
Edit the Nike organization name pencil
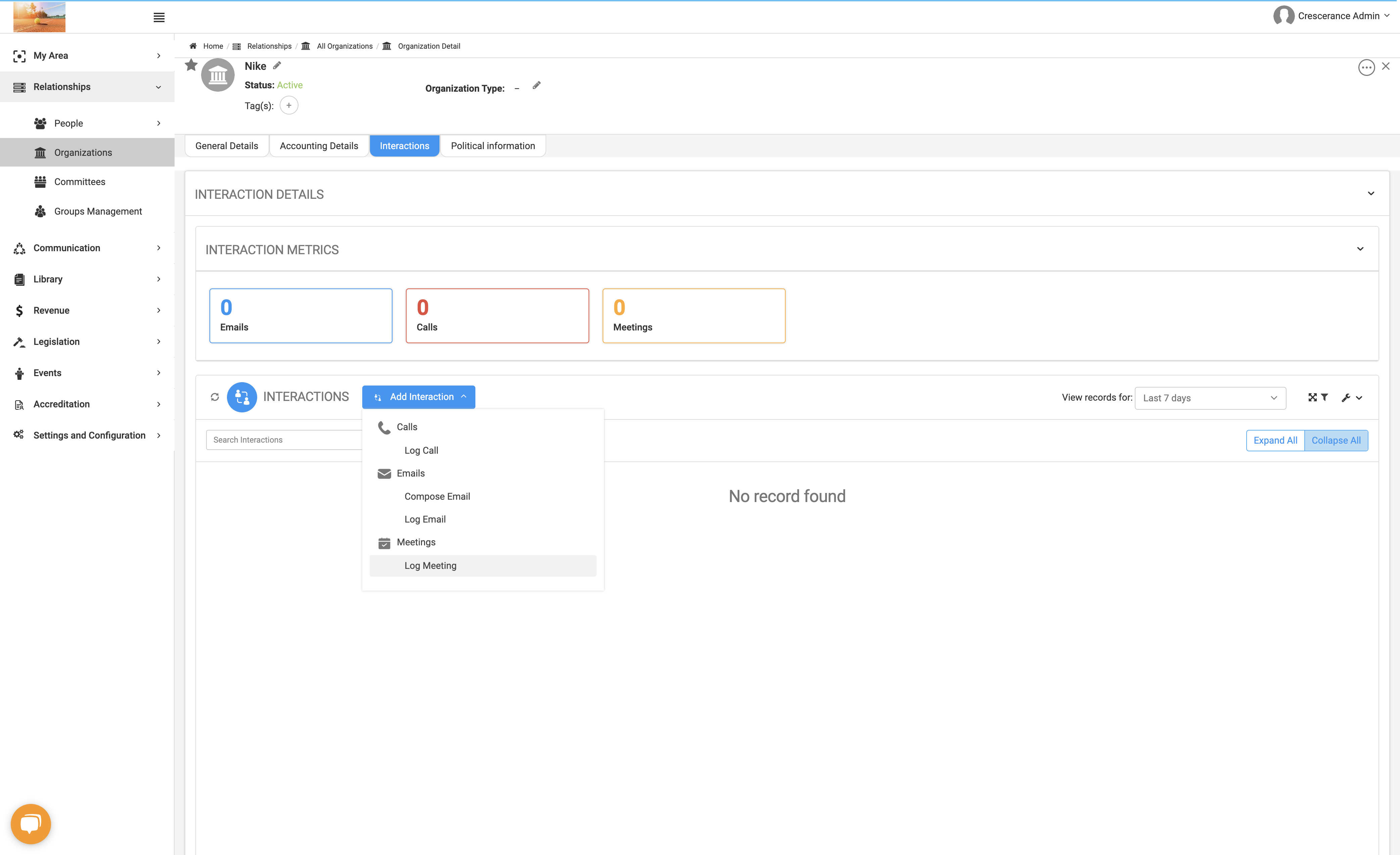[x=277, y=65]
